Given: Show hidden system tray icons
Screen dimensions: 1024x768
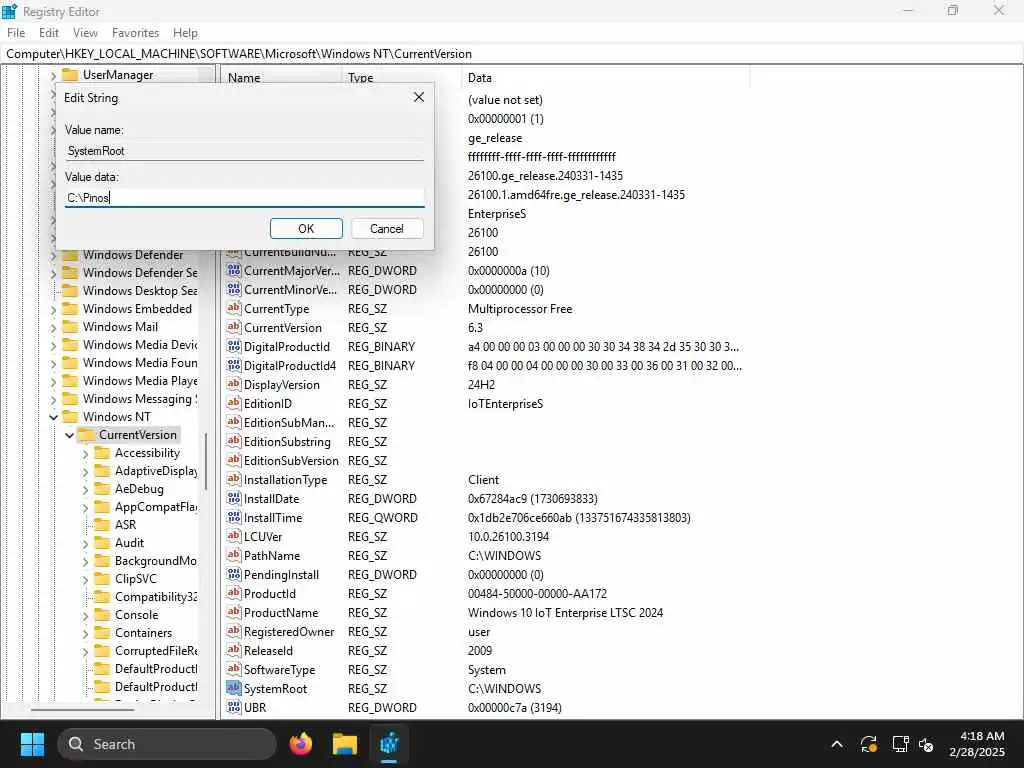Looking at the screenshot, I should [x=837, y=744].
